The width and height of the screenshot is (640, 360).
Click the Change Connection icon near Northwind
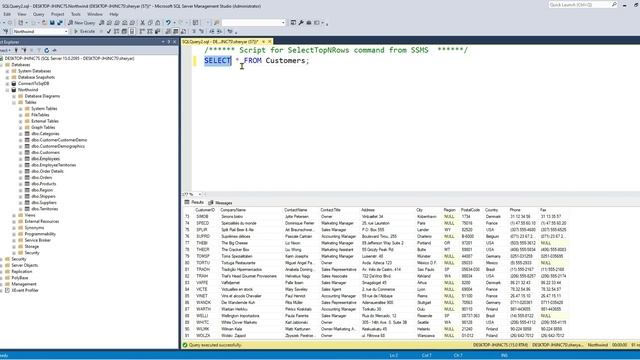5,31
